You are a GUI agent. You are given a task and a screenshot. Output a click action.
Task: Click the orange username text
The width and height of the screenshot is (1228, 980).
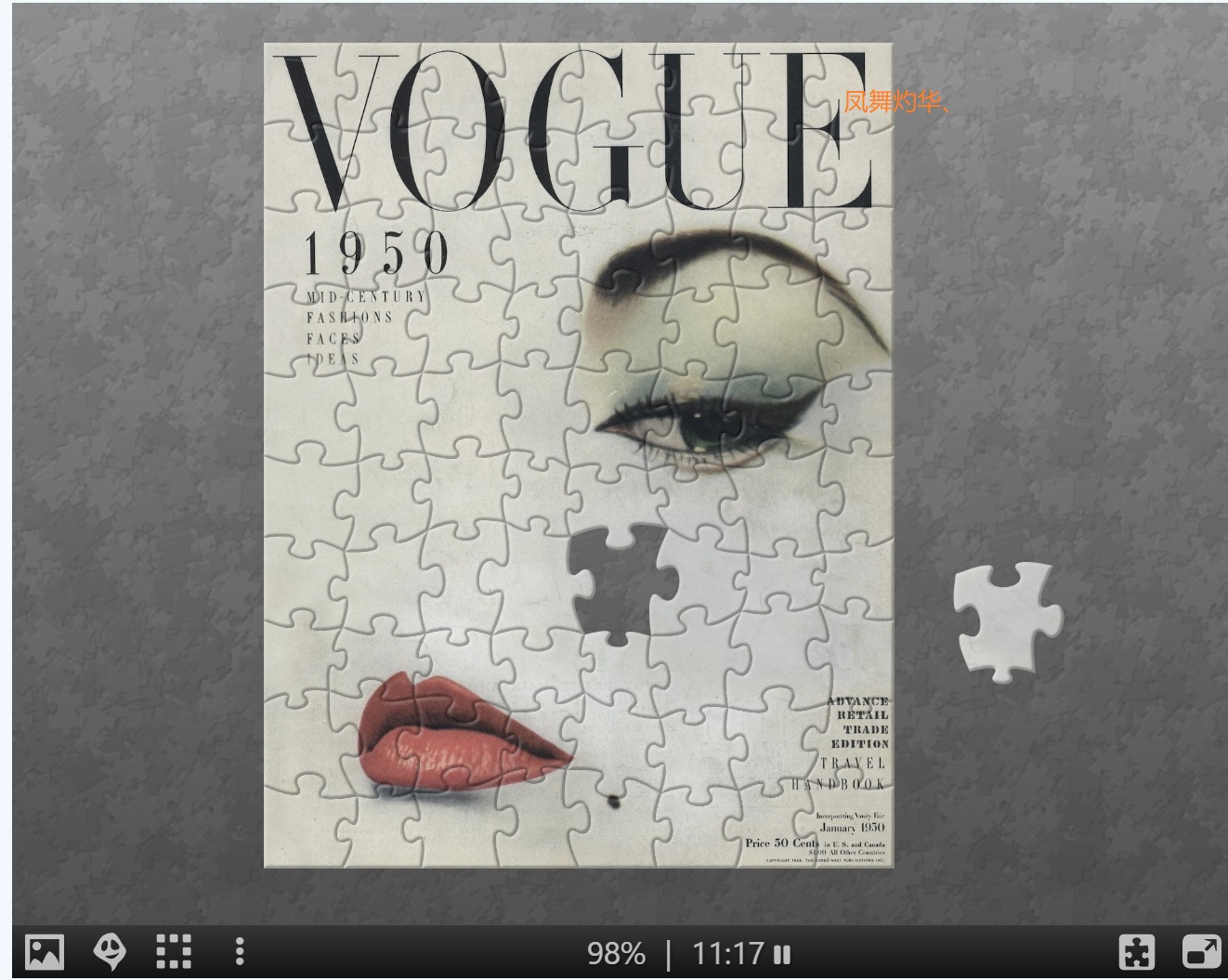coord(896,102)
